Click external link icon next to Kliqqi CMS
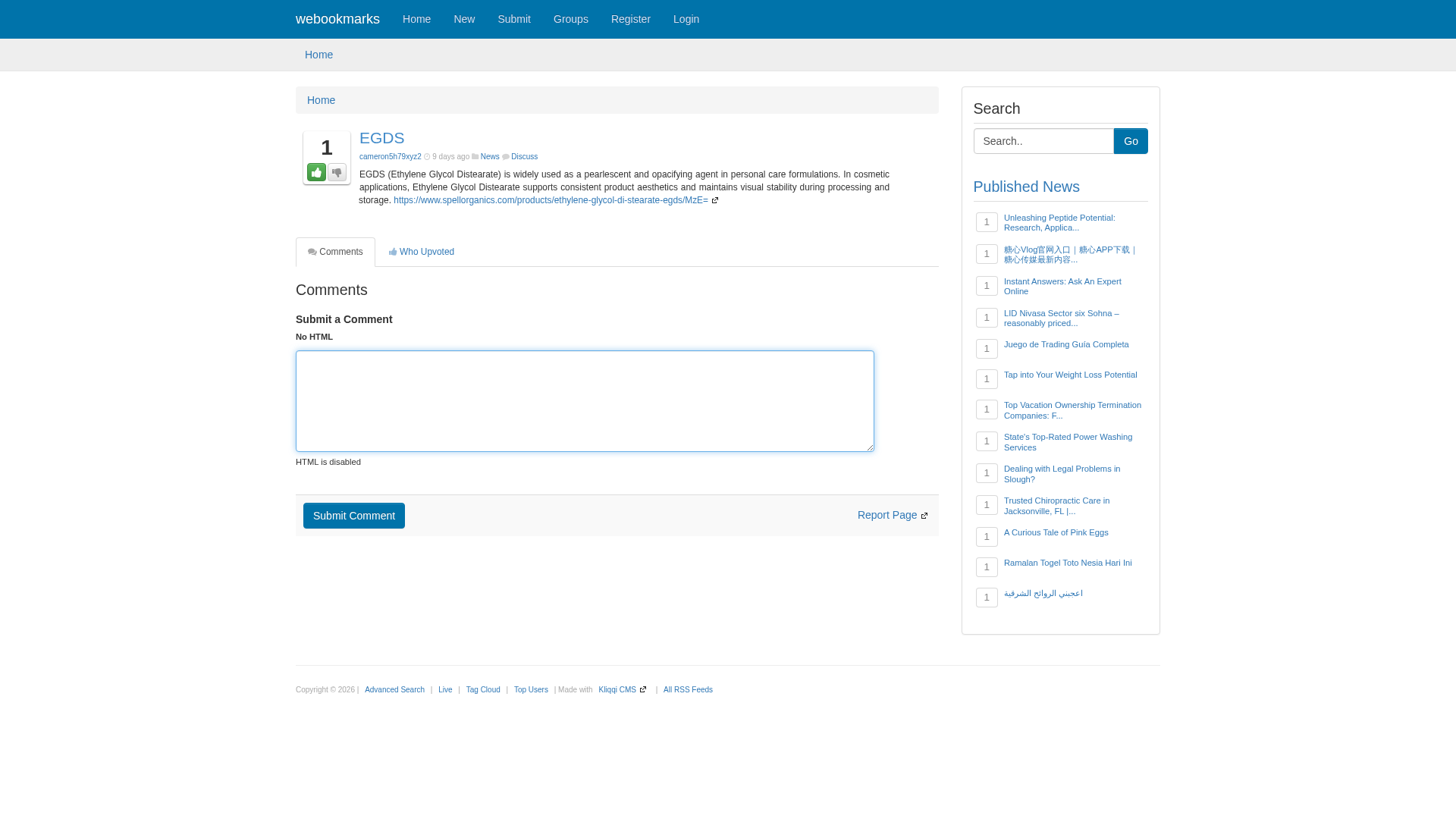 click(x=643, y=689)
